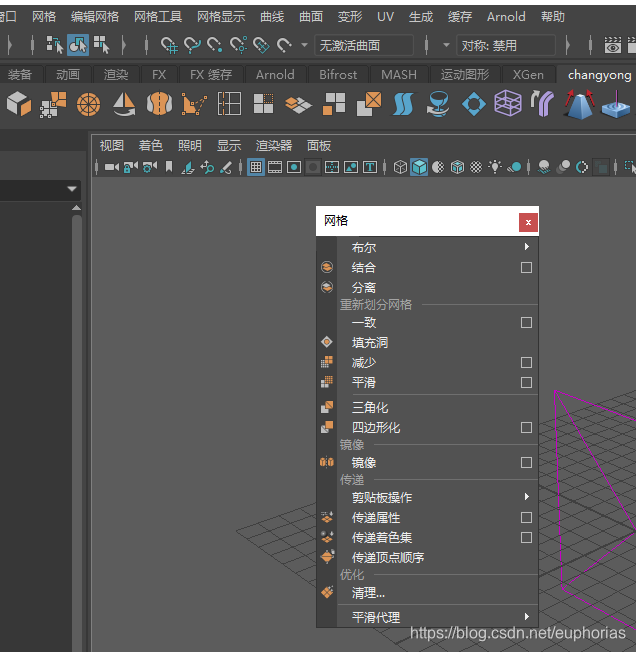Image resolution: width=636 pixels, height=652 pixels.
Task: Switch to the XGen shelf tab
Action: point(528,75)
